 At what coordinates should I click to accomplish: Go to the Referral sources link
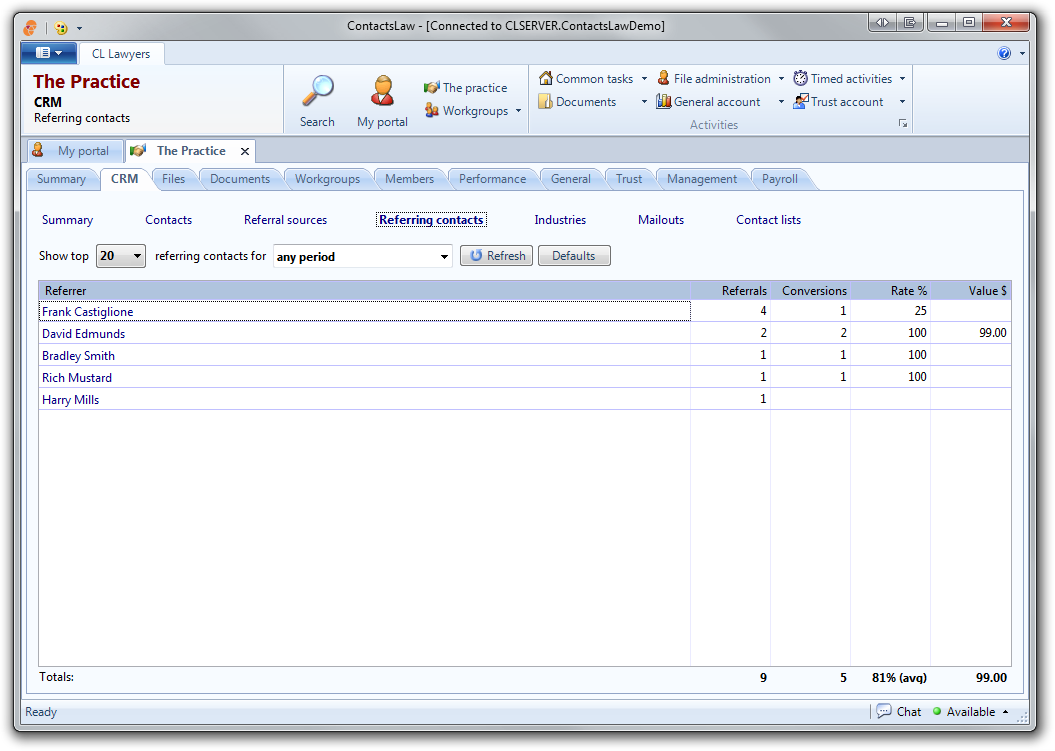[285, 220]
